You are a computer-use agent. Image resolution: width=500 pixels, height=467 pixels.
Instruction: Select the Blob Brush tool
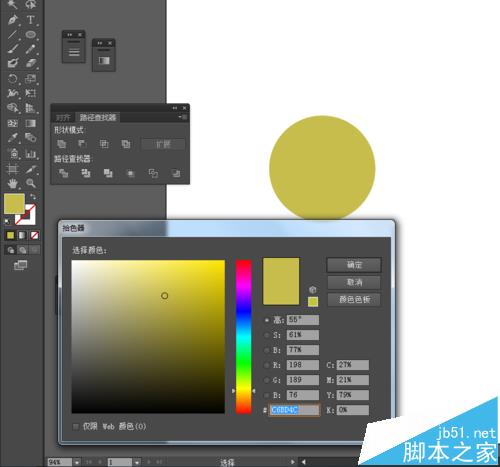tap(13, 63)
